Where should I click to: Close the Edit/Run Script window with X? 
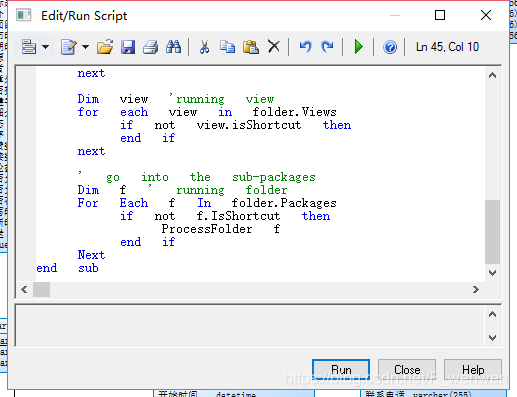click(486, 15)
